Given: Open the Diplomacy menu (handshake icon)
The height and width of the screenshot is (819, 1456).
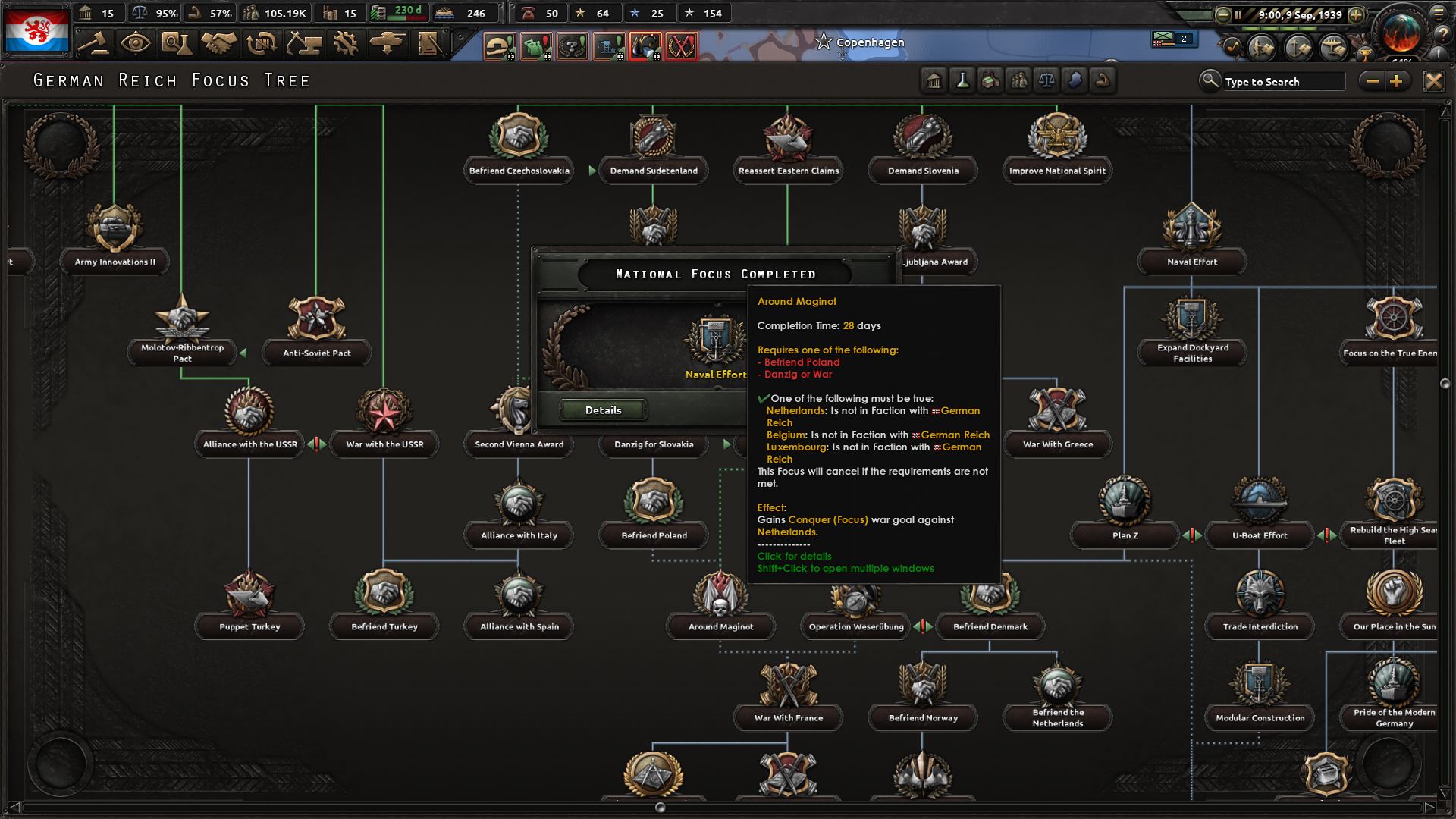Looking at the screenshot, I should click(x=219, y=43).
